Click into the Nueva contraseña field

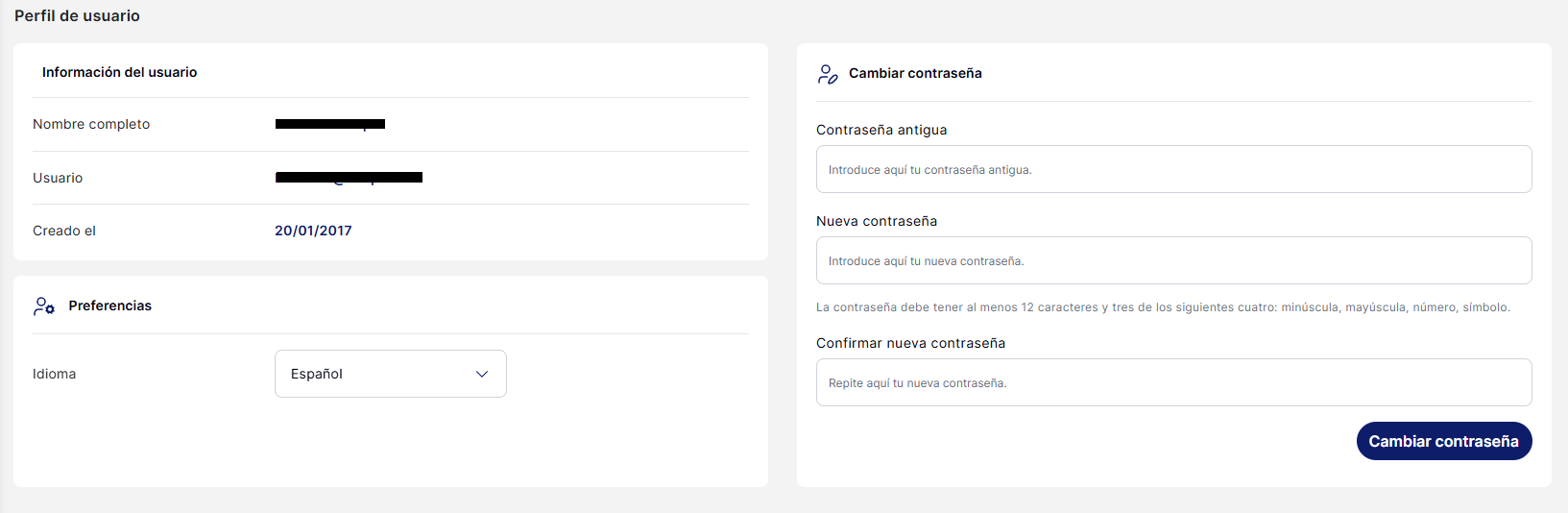pyautogui.click(x=1173, y=261)
